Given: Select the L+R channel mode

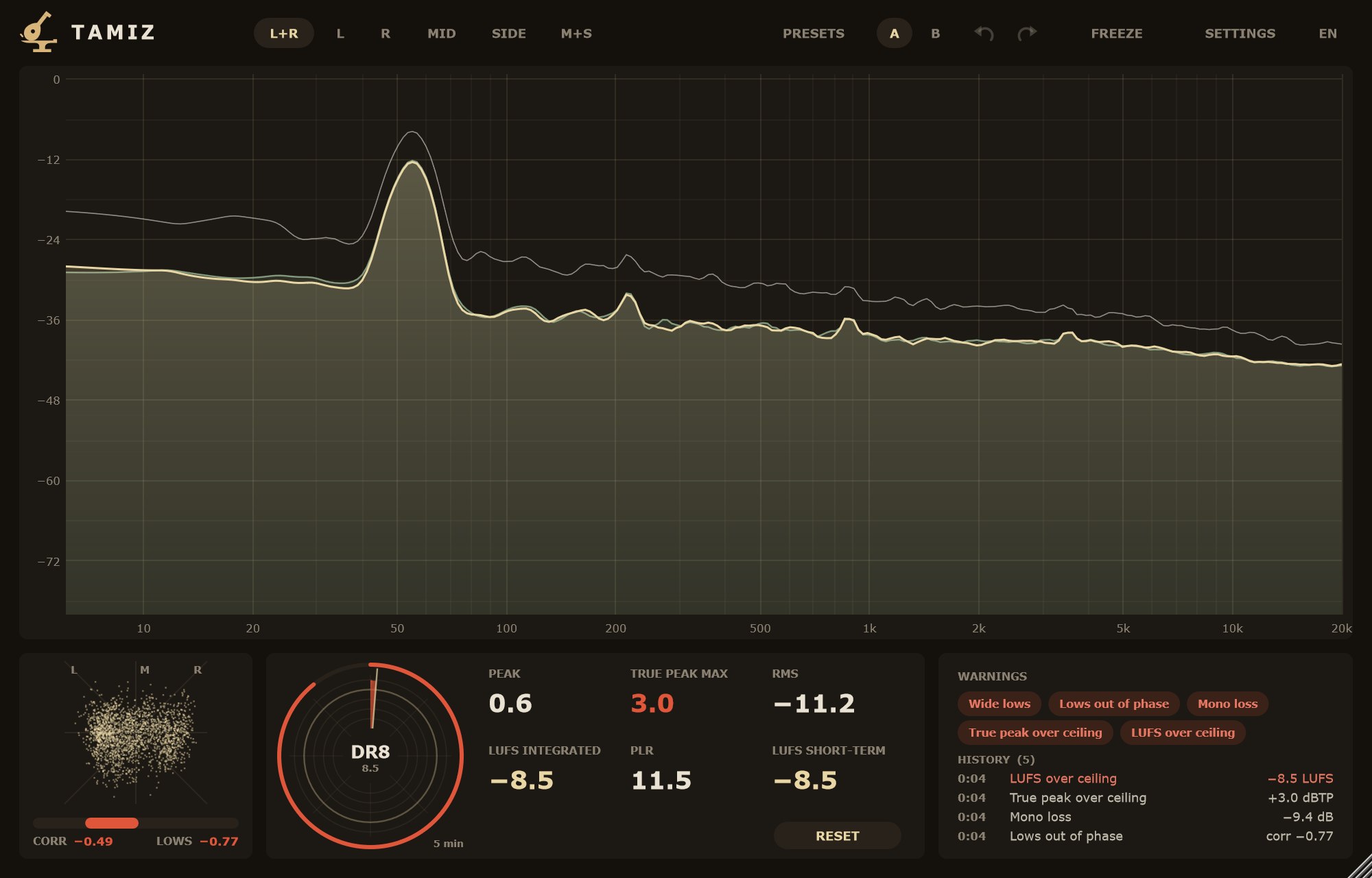Looking at the screenshot, I should point(284,33).
